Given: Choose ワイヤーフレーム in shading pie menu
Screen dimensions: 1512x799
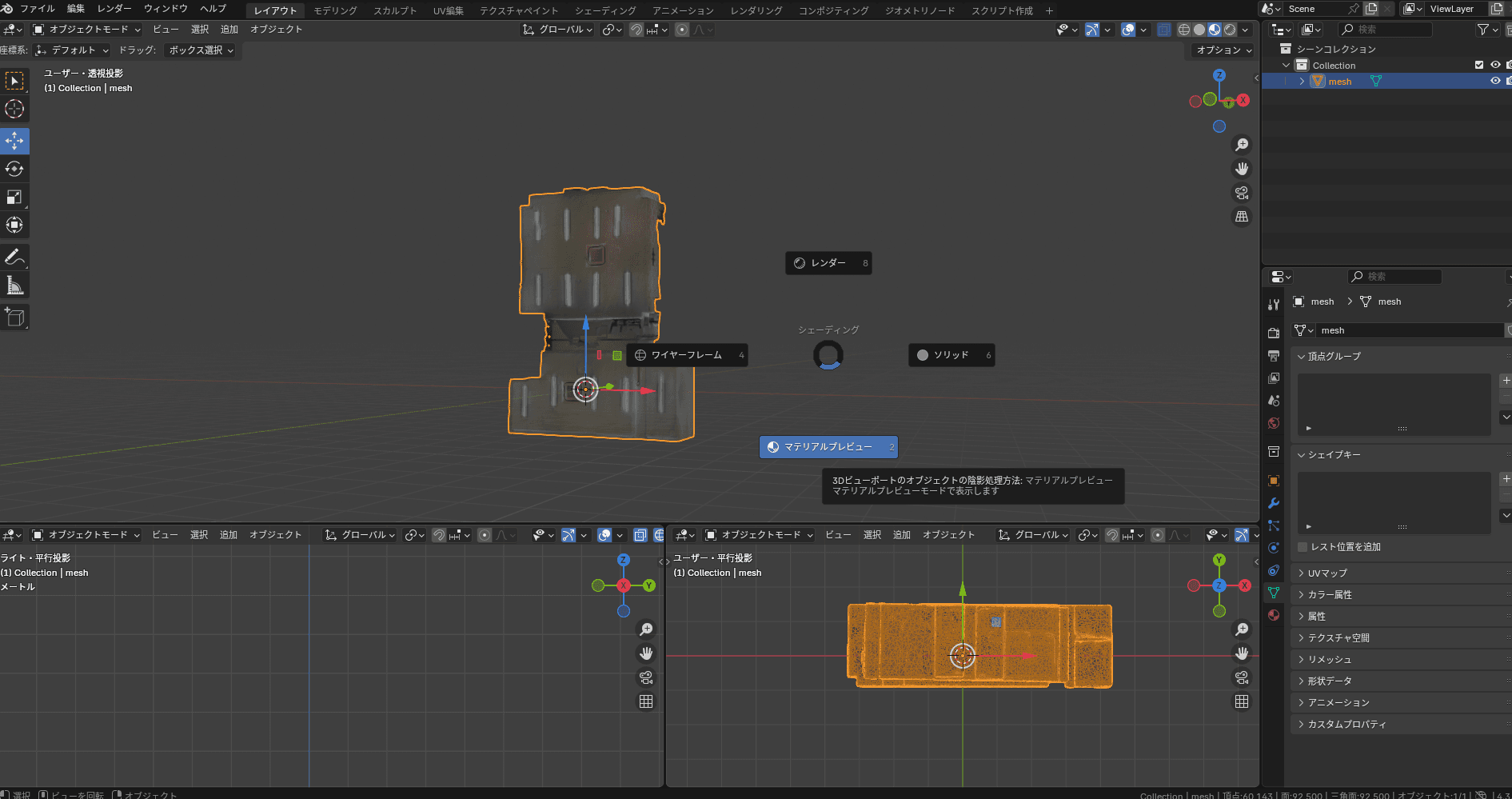Looking at the screenshot, I should [x=686, y=355].
